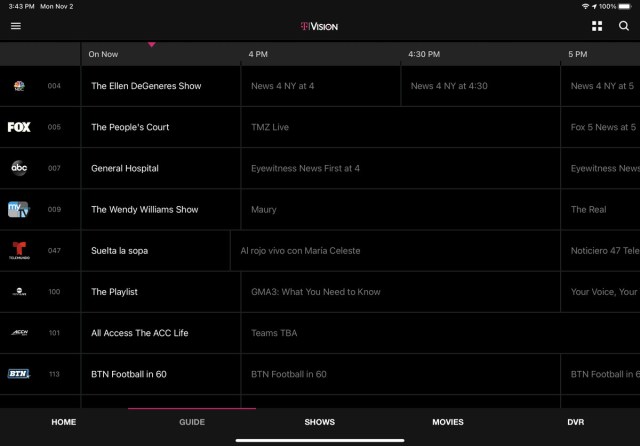Open the grid view icon
The width and height of the screenshot is (640, 446).
(x=597, y=26)
